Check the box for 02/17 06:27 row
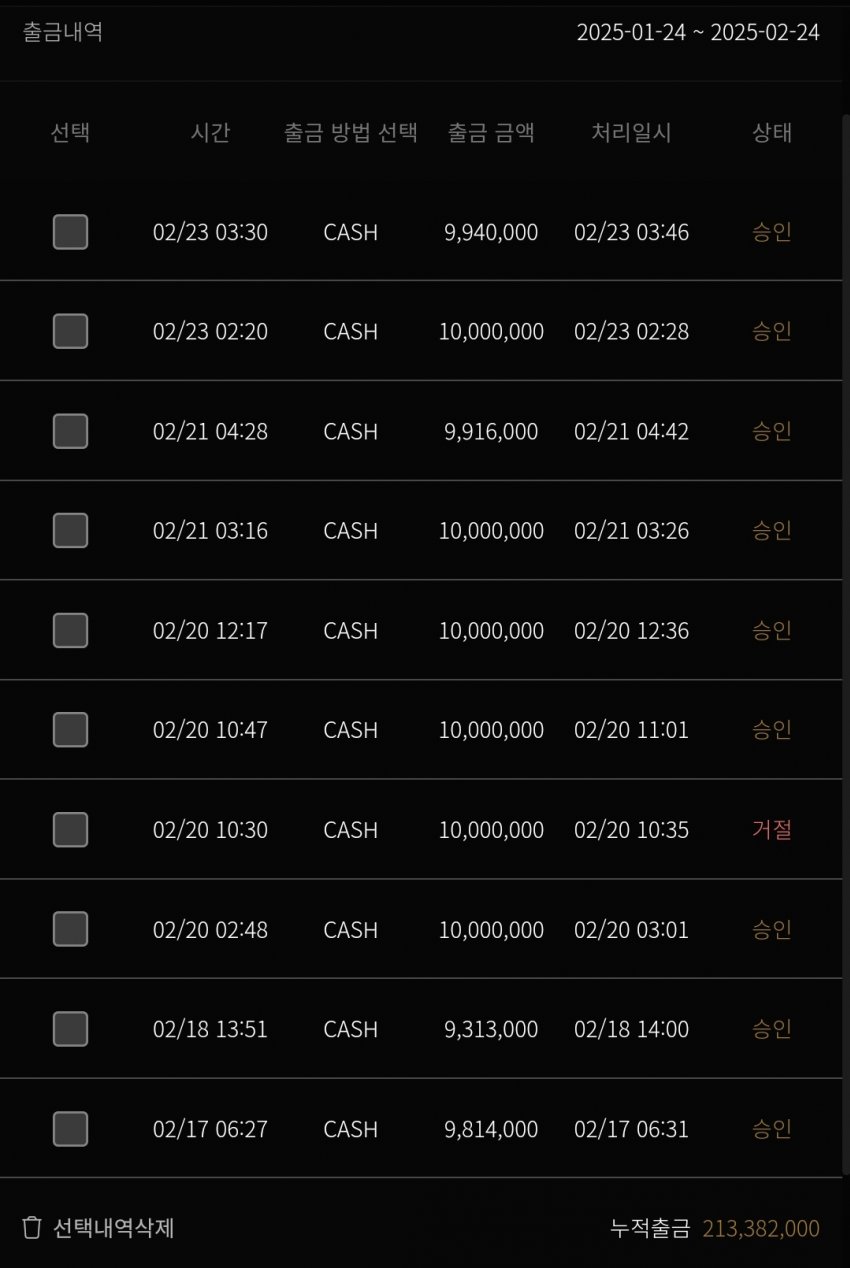Screen dimensions: 850x1268 [x=70, y=1129]
